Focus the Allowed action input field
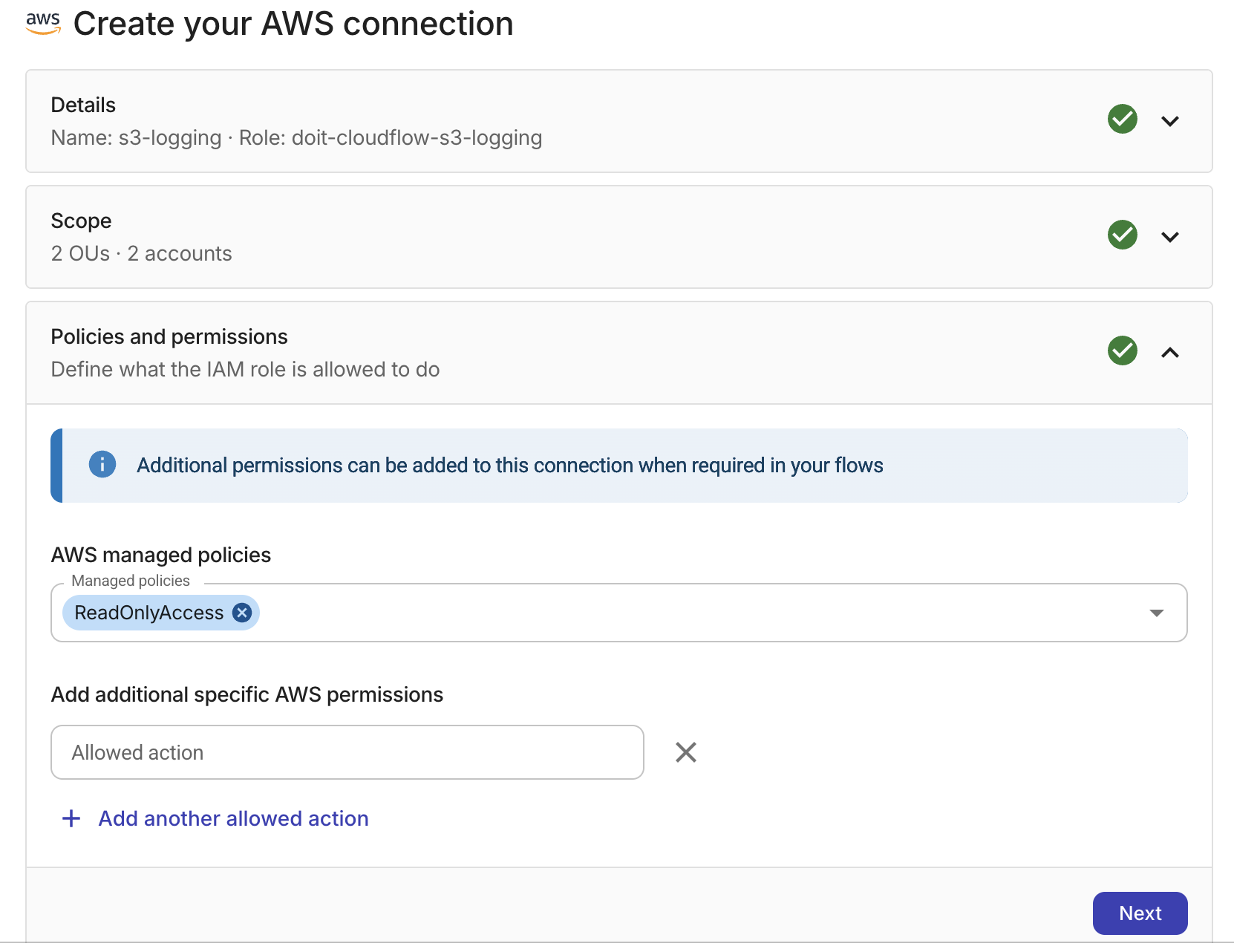 click(x=347, y=752)
